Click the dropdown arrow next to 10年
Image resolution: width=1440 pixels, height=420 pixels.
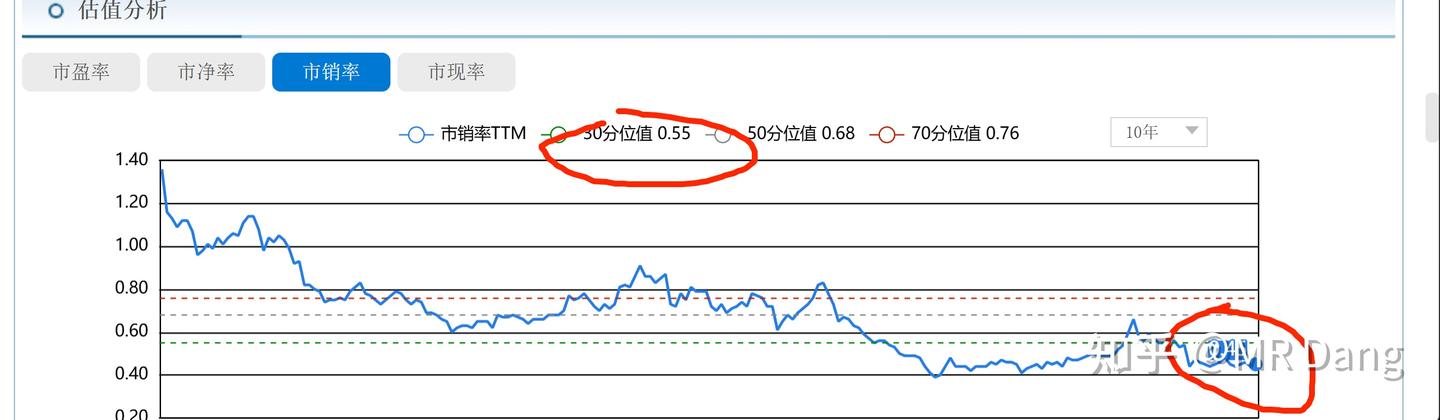point(1191,132)
